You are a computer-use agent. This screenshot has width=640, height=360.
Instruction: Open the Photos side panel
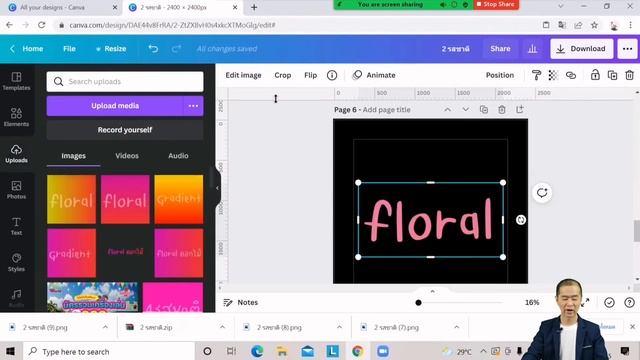[x=16, y=190]
